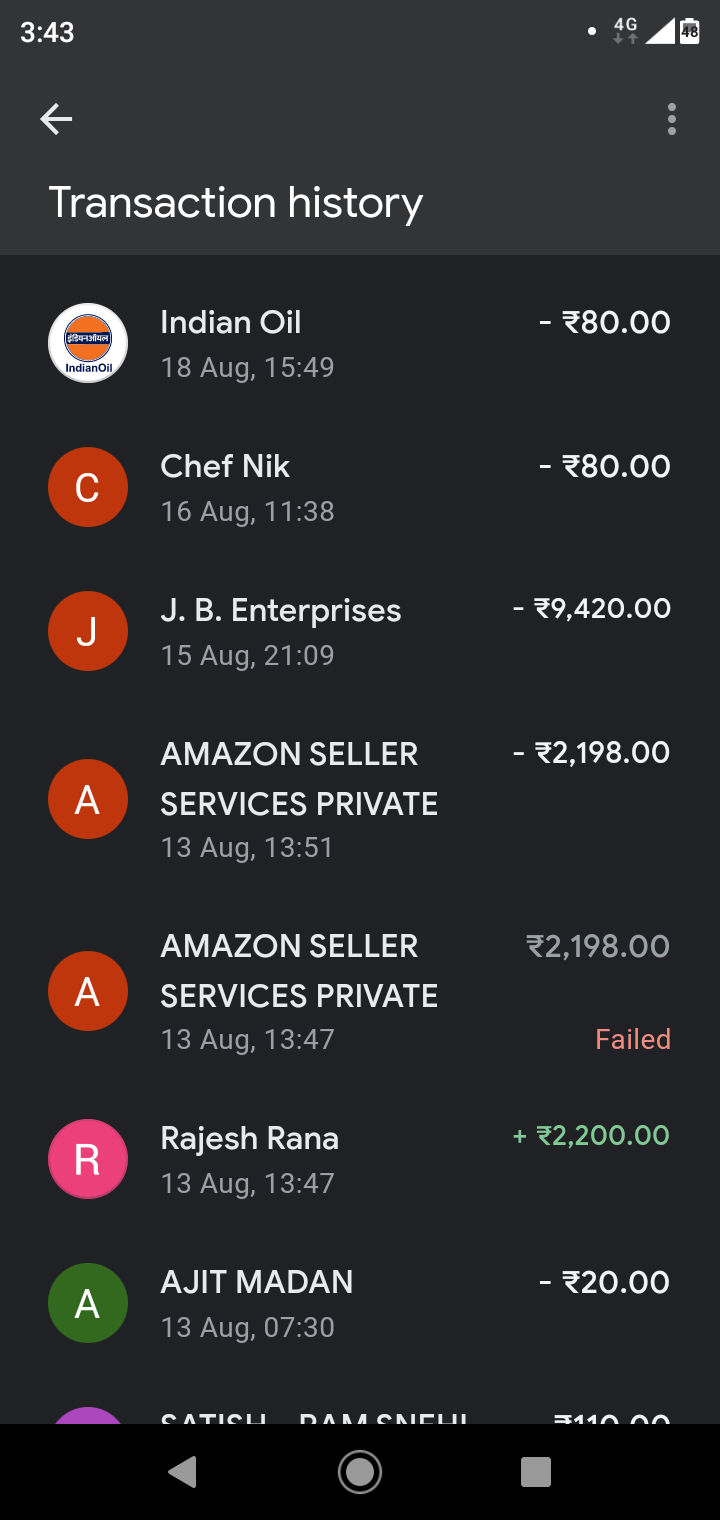
Task: Tap the AJIT MADAN green 'A' avatar
Action: tap(88, 1303)
